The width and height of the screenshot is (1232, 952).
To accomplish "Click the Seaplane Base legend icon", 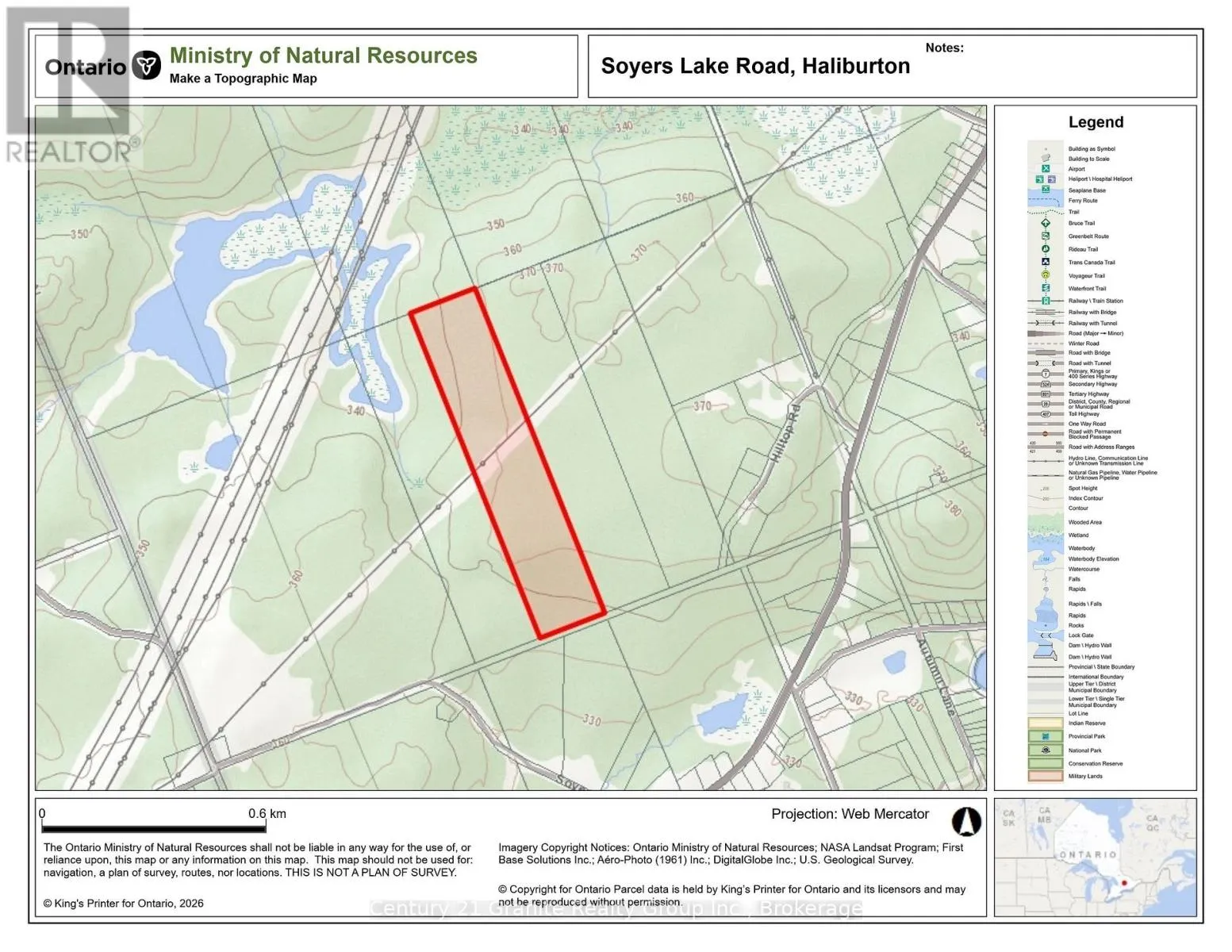I will (x=1046, y=190).
